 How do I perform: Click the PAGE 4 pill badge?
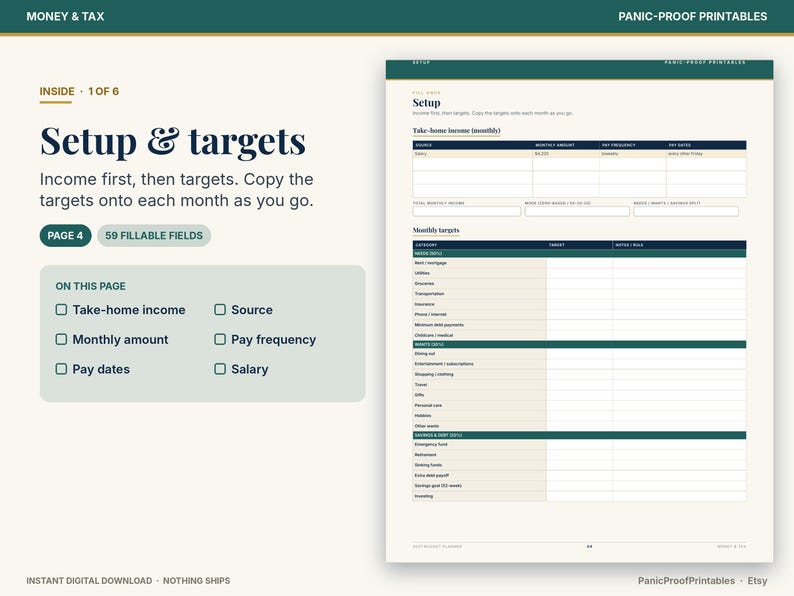[x=65, y=235]
